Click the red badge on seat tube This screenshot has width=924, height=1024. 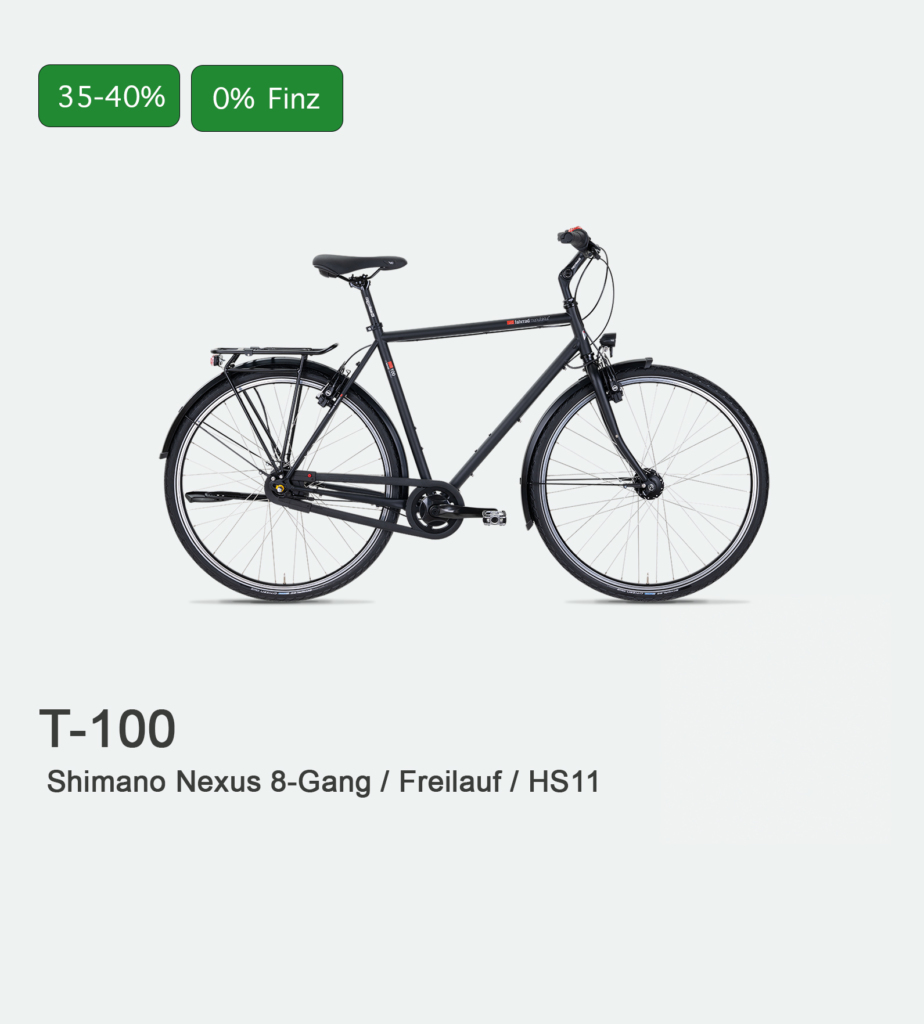389,365
